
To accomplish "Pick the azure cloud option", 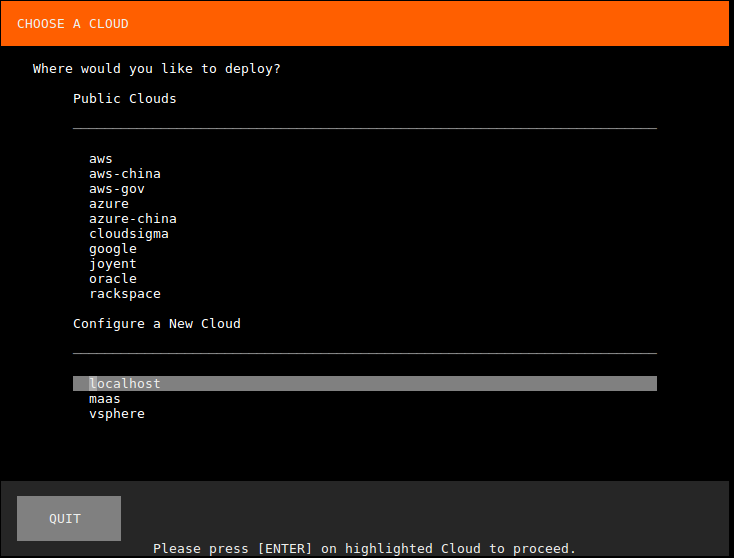I will pos(109,204).
